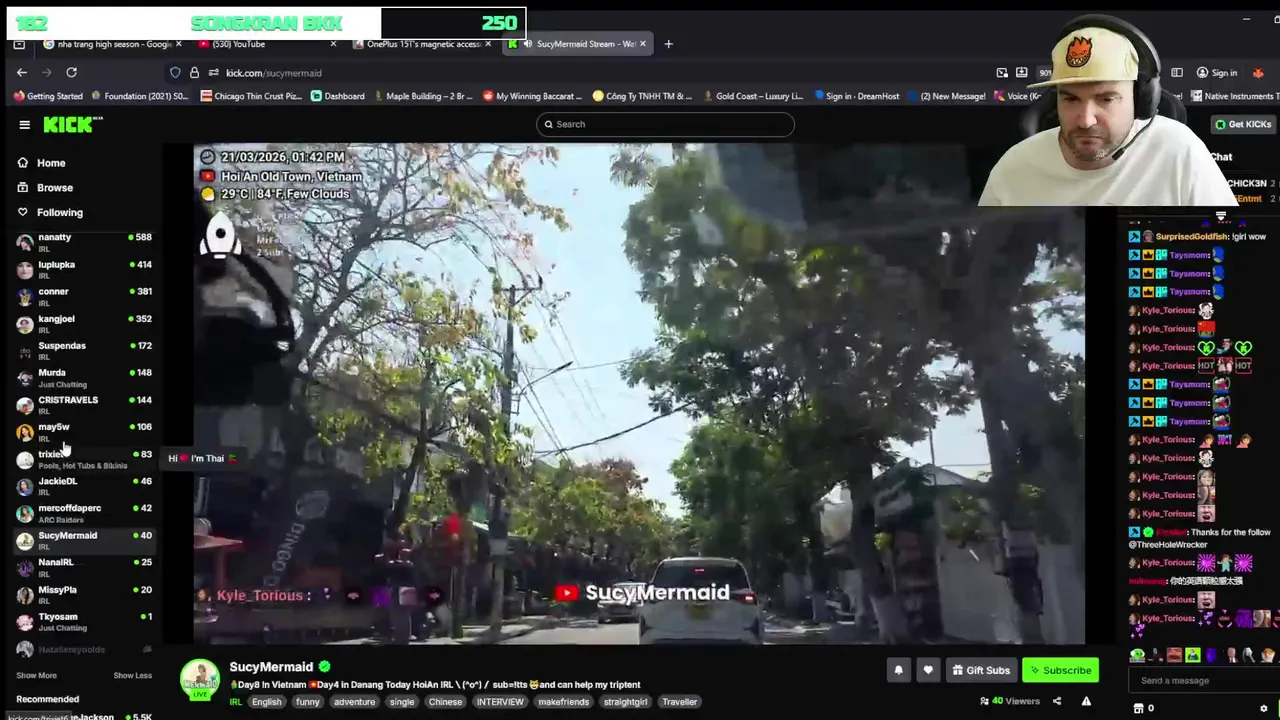Click the browser Sign in button

[x=1217, y=73]
